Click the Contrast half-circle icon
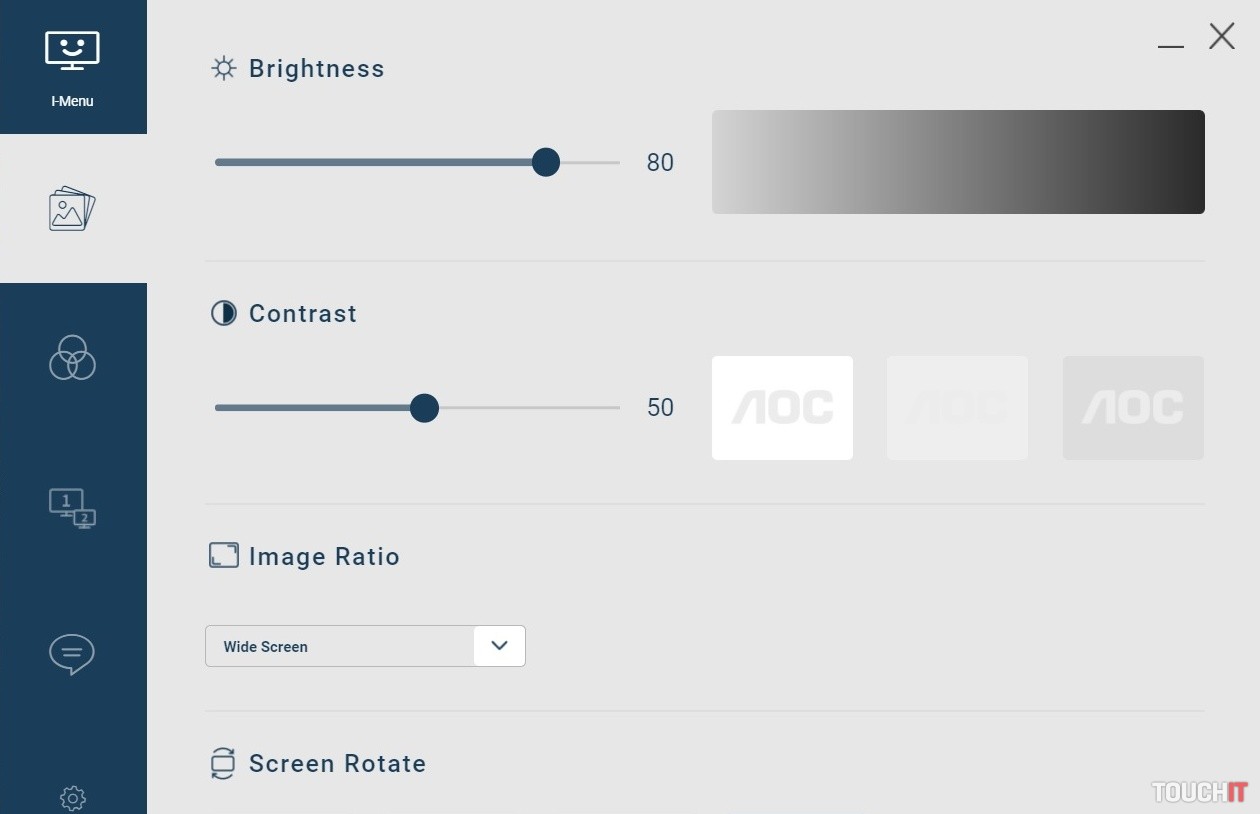 [224, 313]
